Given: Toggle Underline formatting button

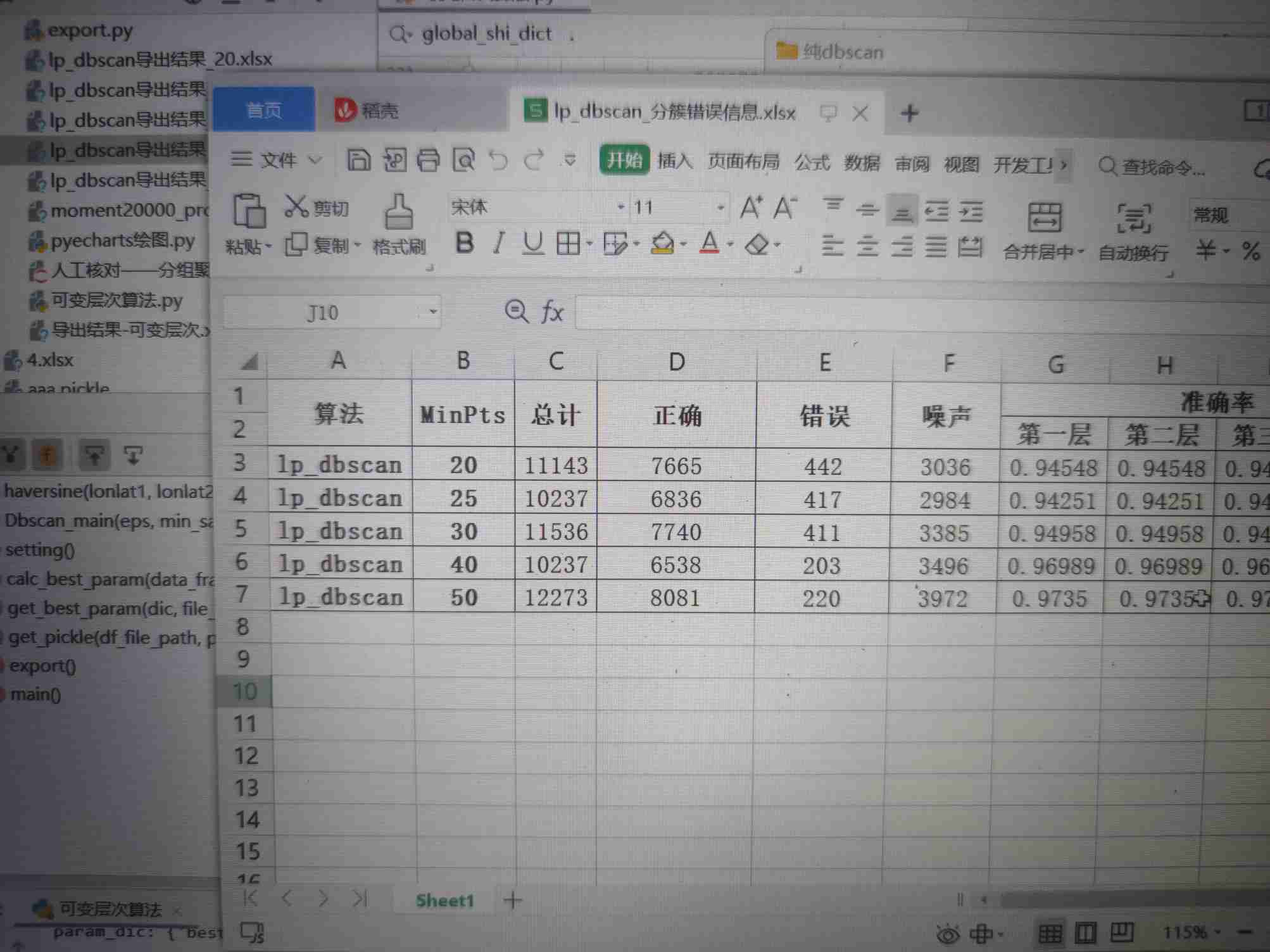Looking at the screenshot, I should pyautogui.click(x=533, y=243).
